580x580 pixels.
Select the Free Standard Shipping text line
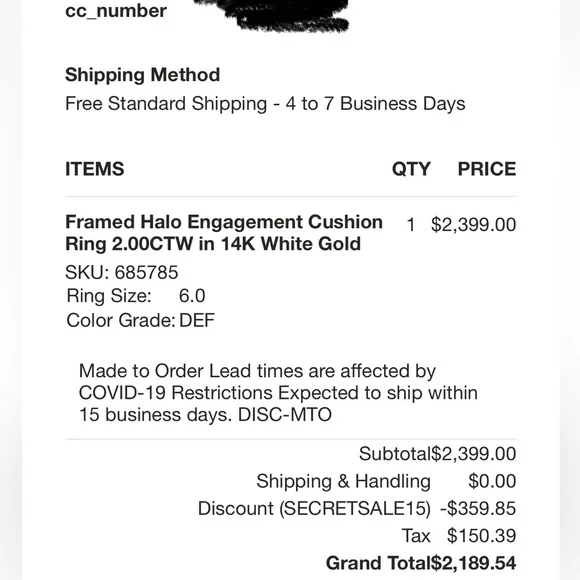pos(265,104)
